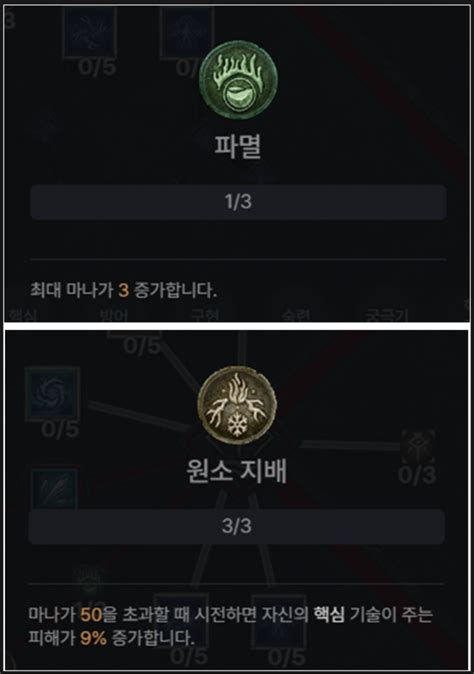
Task: Open the 숙련 skill category tab
Action: click(296, 315)
